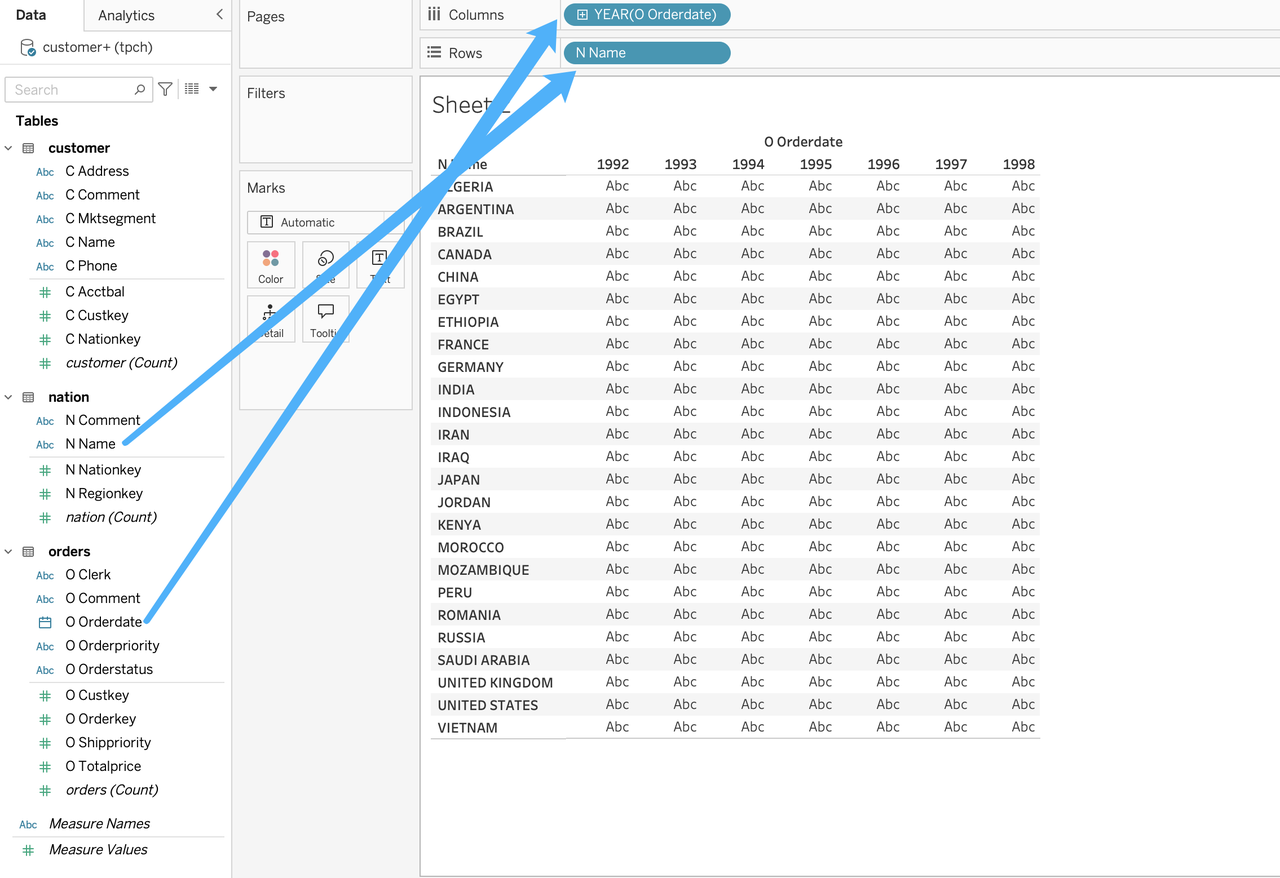The height and width of the screenshot is (878, 1280).
Task: Click the Tooltip button on Marks card
Action: point(326,319)
